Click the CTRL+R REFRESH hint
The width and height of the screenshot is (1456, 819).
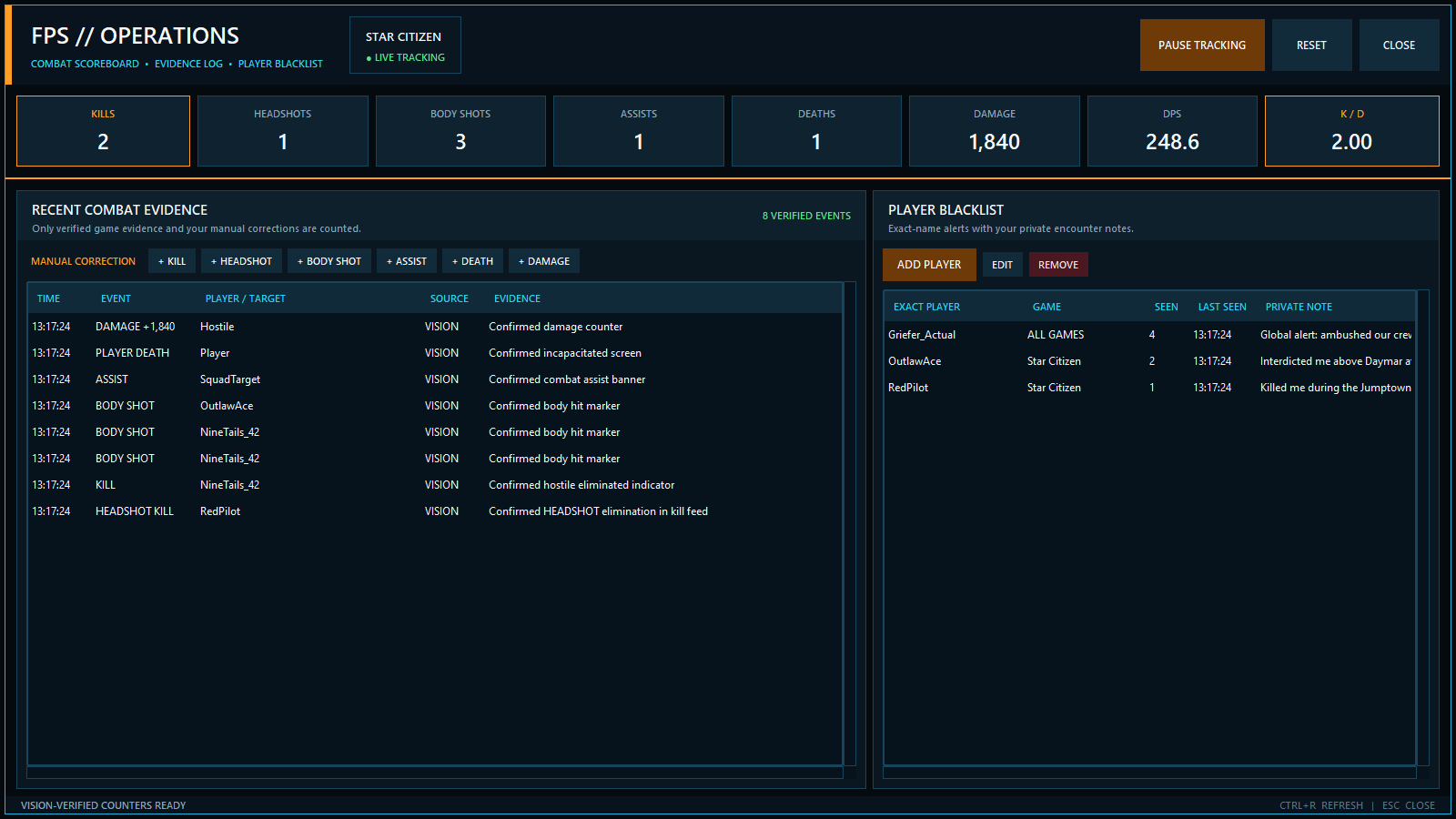[1321, 805]
